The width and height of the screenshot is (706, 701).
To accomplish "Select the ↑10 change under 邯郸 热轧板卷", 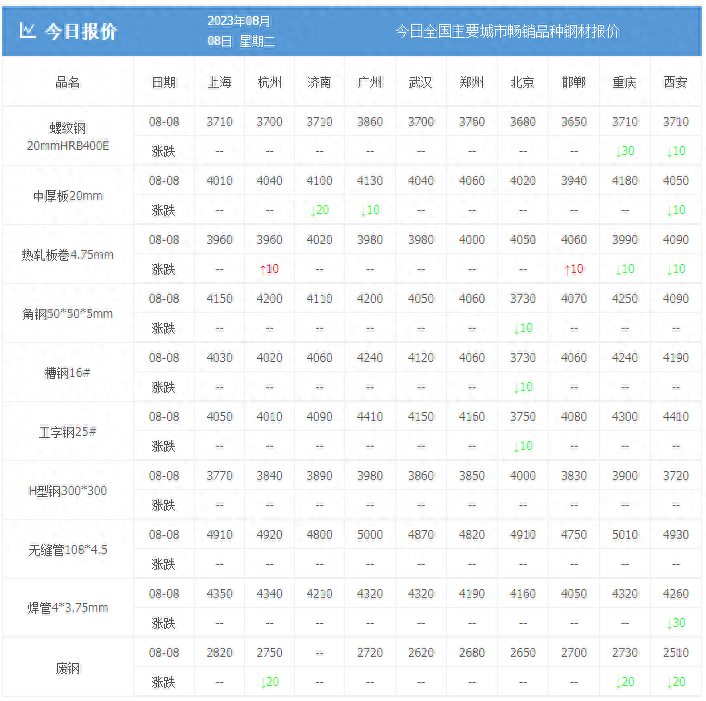I will click(x=574, y=269).
